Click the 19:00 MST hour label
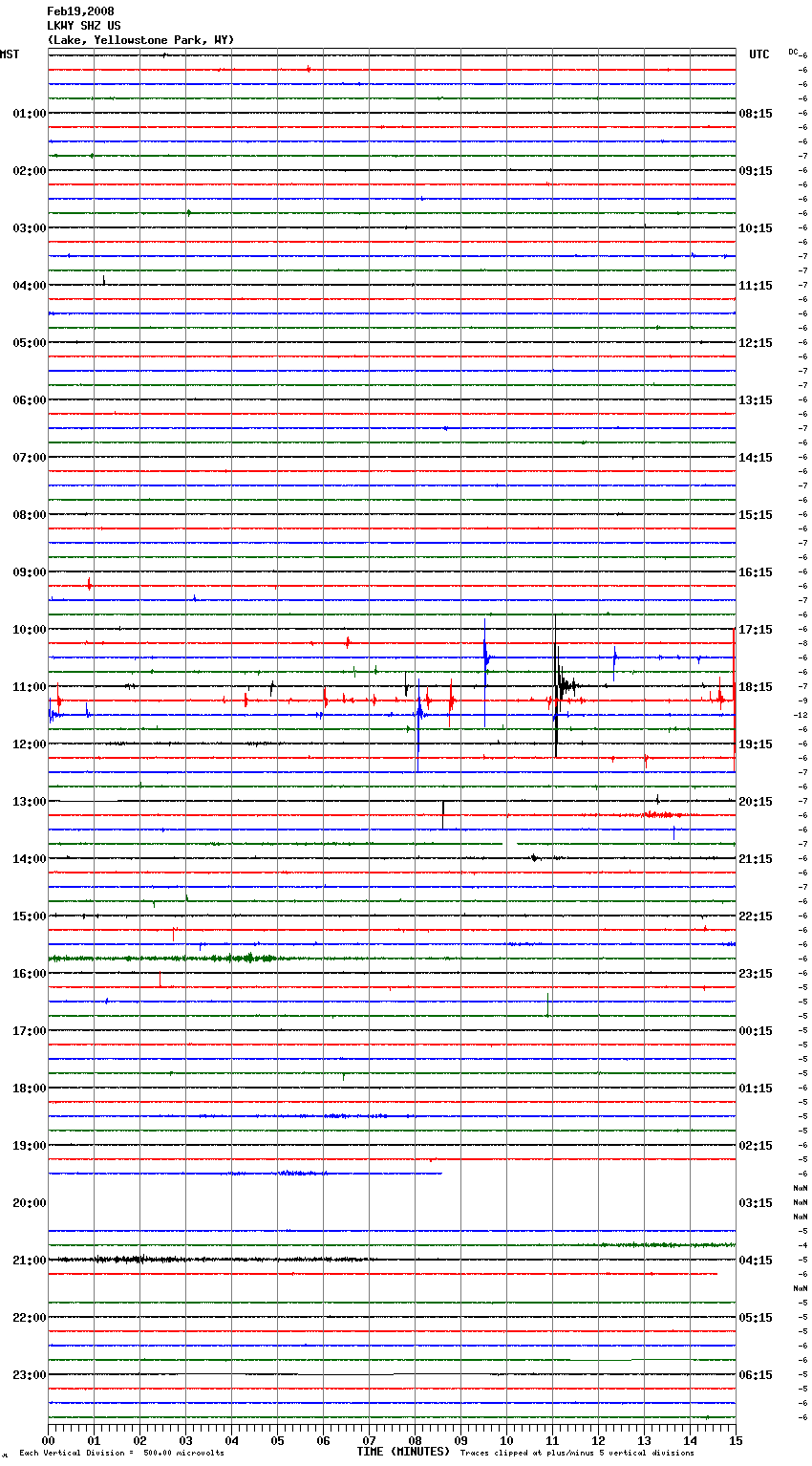This screenshot has height=1466, width=812. point(30,1146)
